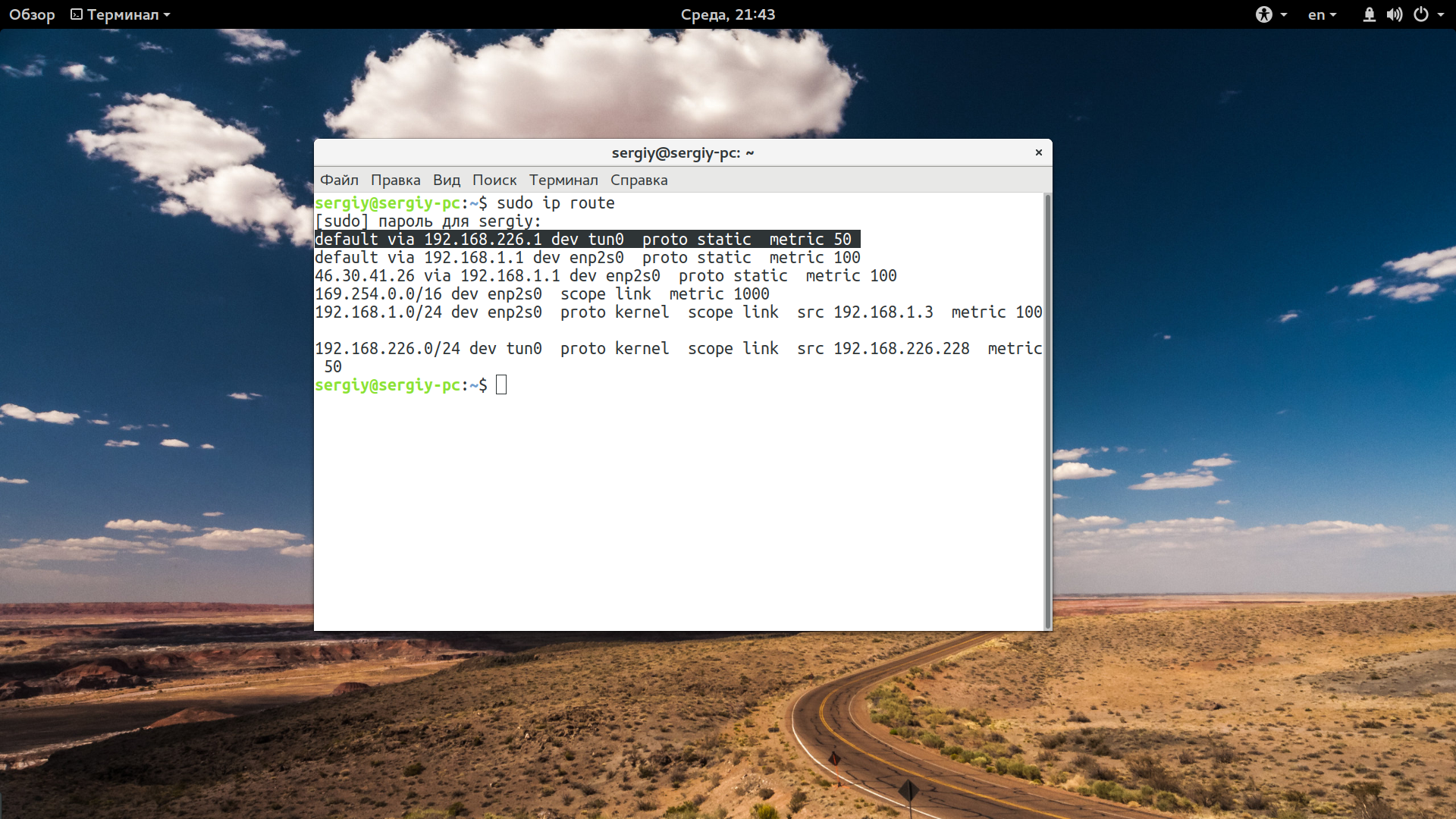The height and width of the screenshot is (819, 1456).
Task: Open the Поиск menu
Action: click(494, 180)
